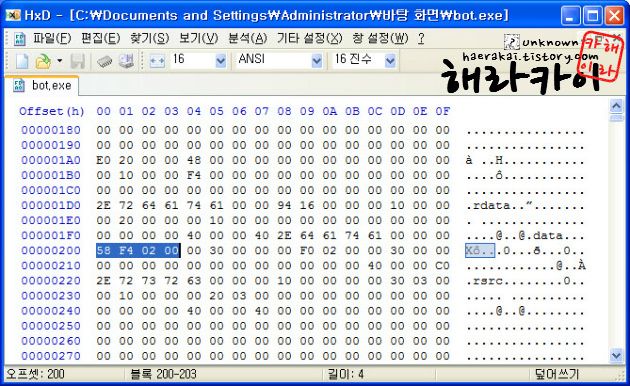Close the HxD window
The image size is (630, 386).
point(614,16)
